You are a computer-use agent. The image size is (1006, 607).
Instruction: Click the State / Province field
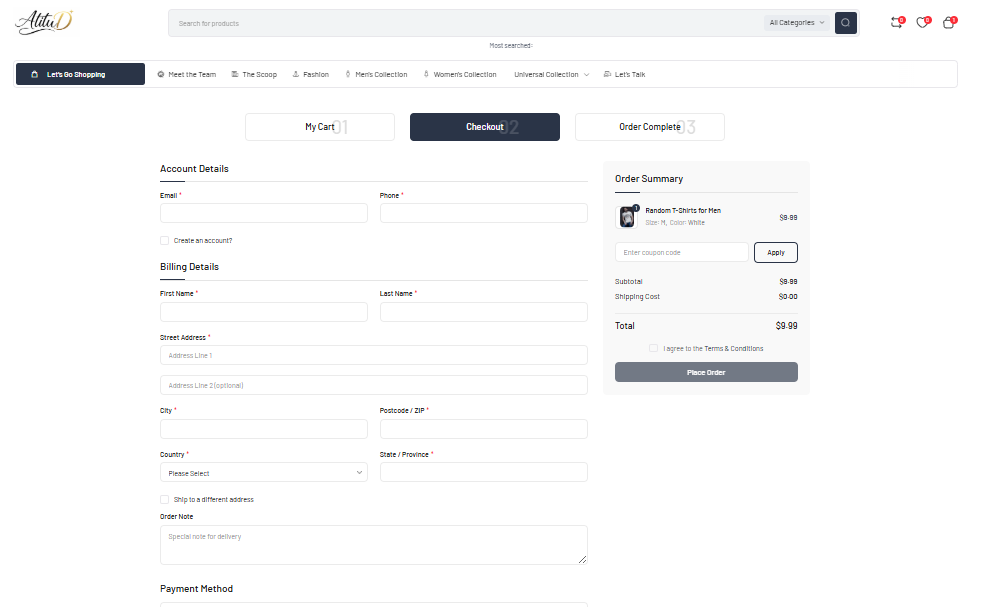pos(483,472)
